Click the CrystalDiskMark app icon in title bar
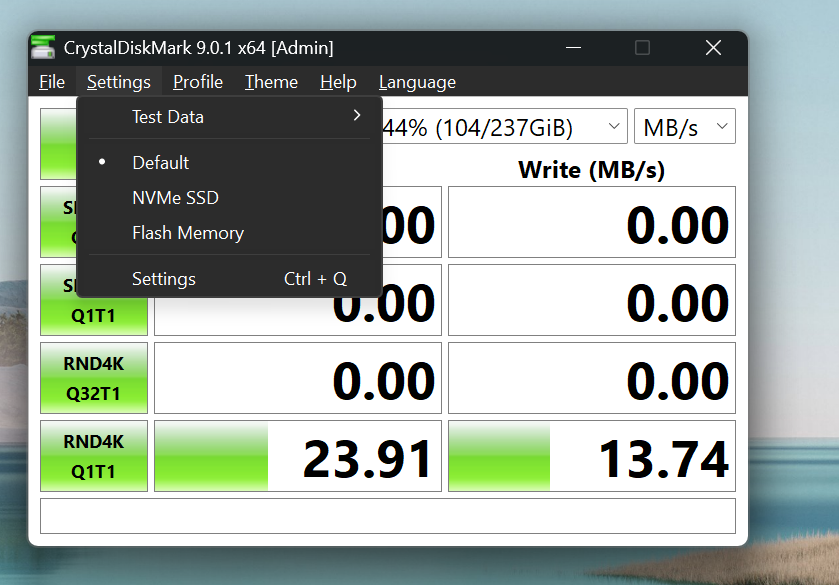839x585 pixels. [43, 47]
